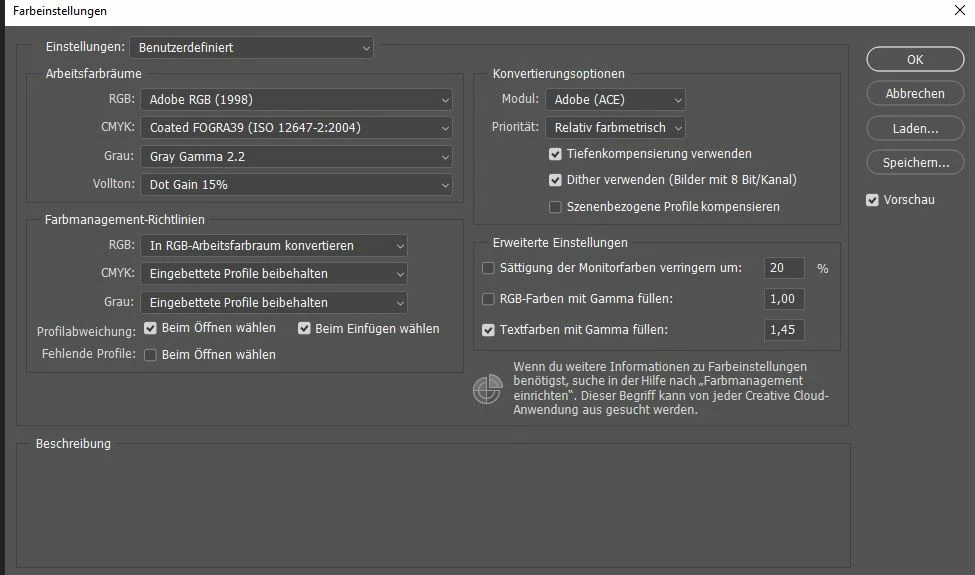Toggle Tiefenkompensierung verwenden checkbox

coord(555,154)
